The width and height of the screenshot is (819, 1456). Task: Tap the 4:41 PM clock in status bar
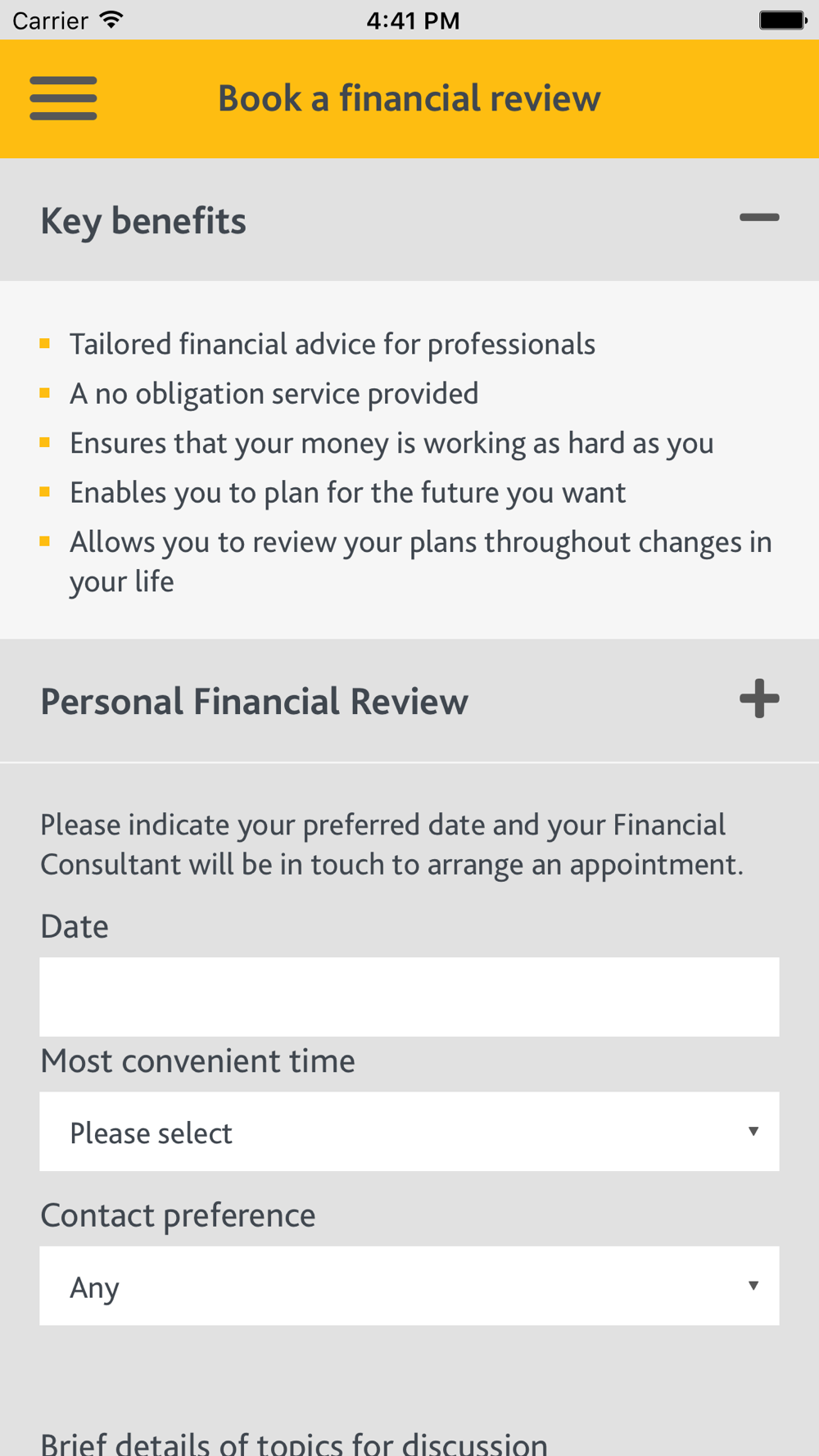[414, 20]
